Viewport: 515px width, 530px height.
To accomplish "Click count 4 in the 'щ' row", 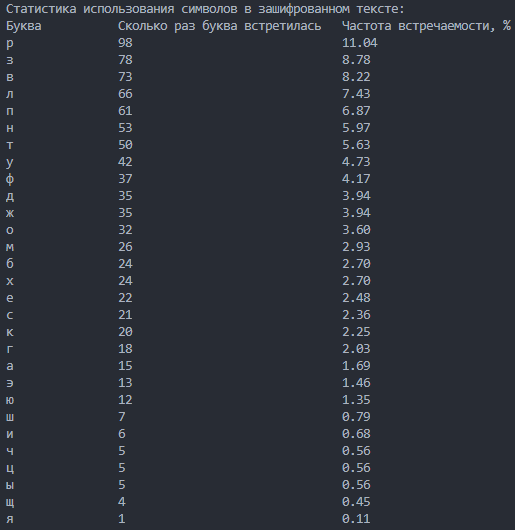I will click(x=122, y=502).
